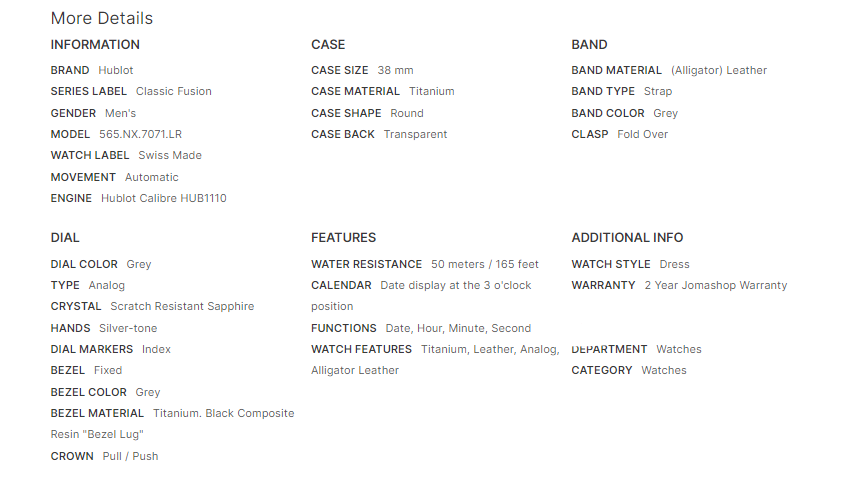This screenshot has height=477, width=852.
Task: Click the (Alligator) Leather band material value
Action: [719, 70]
